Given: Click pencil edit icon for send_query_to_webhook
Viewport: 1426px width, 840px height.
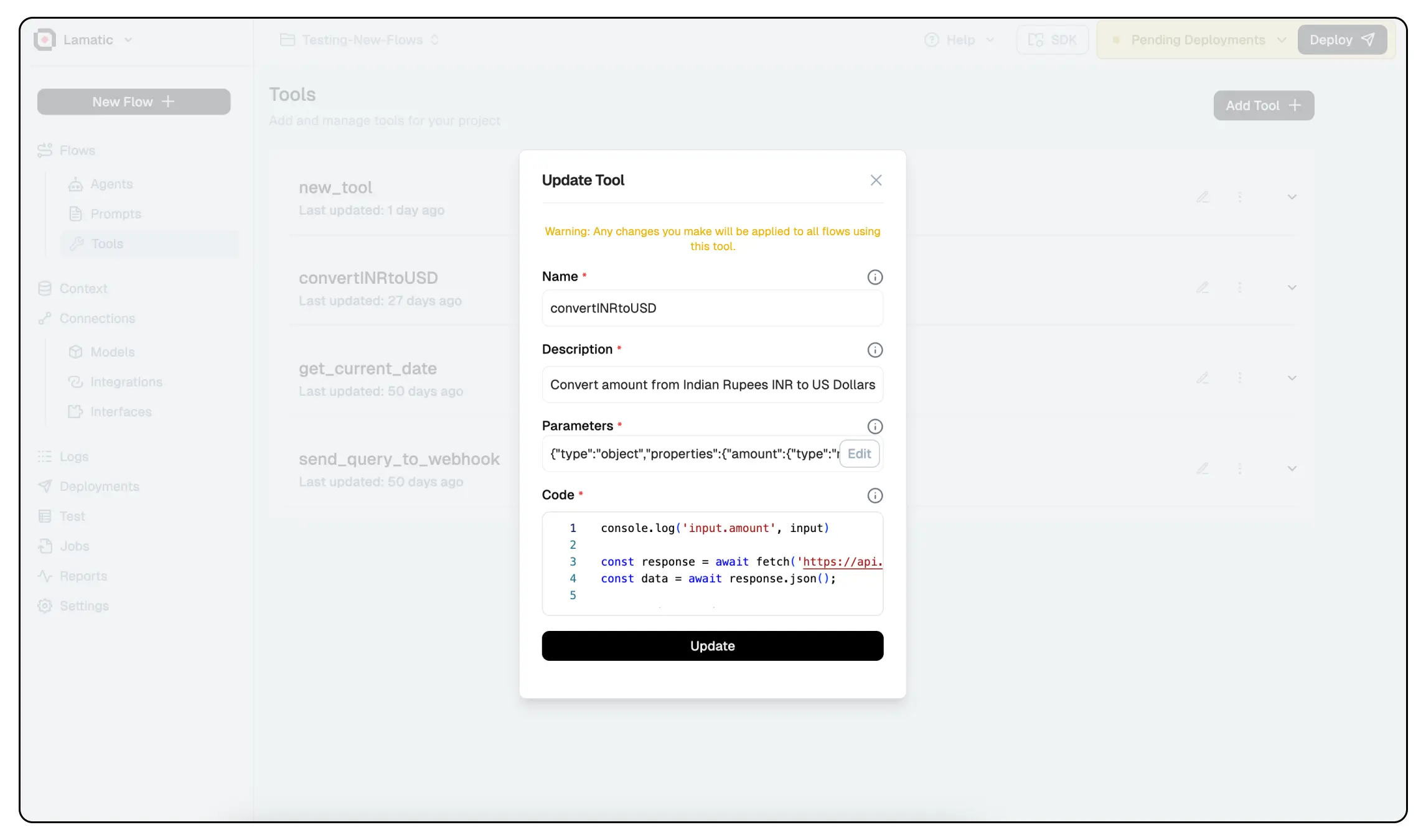Looking at the screenshot, I should 1202,469.
